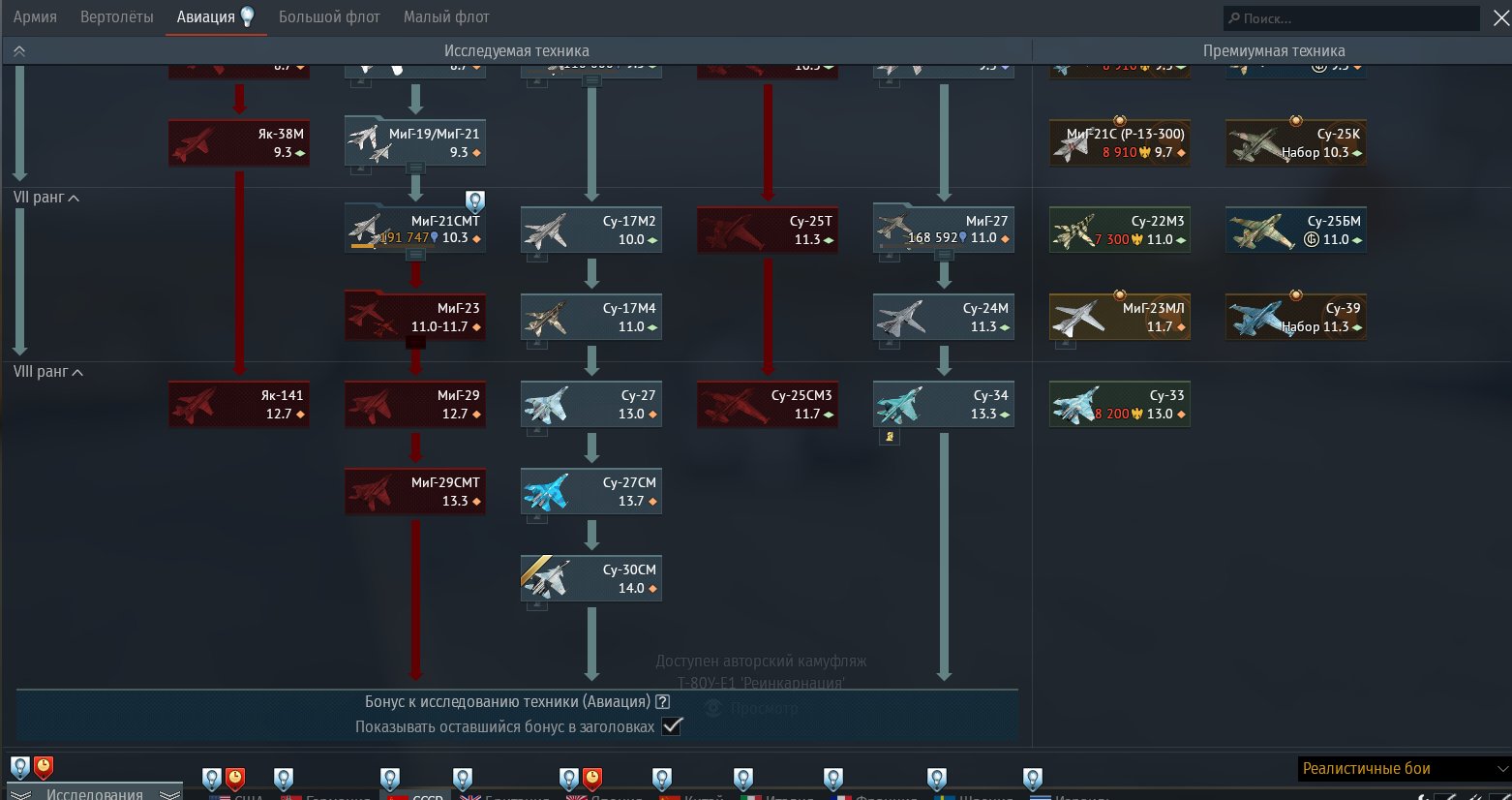Click chevrons right of Исследования
1512x800 pixels.
pos(169,794)
